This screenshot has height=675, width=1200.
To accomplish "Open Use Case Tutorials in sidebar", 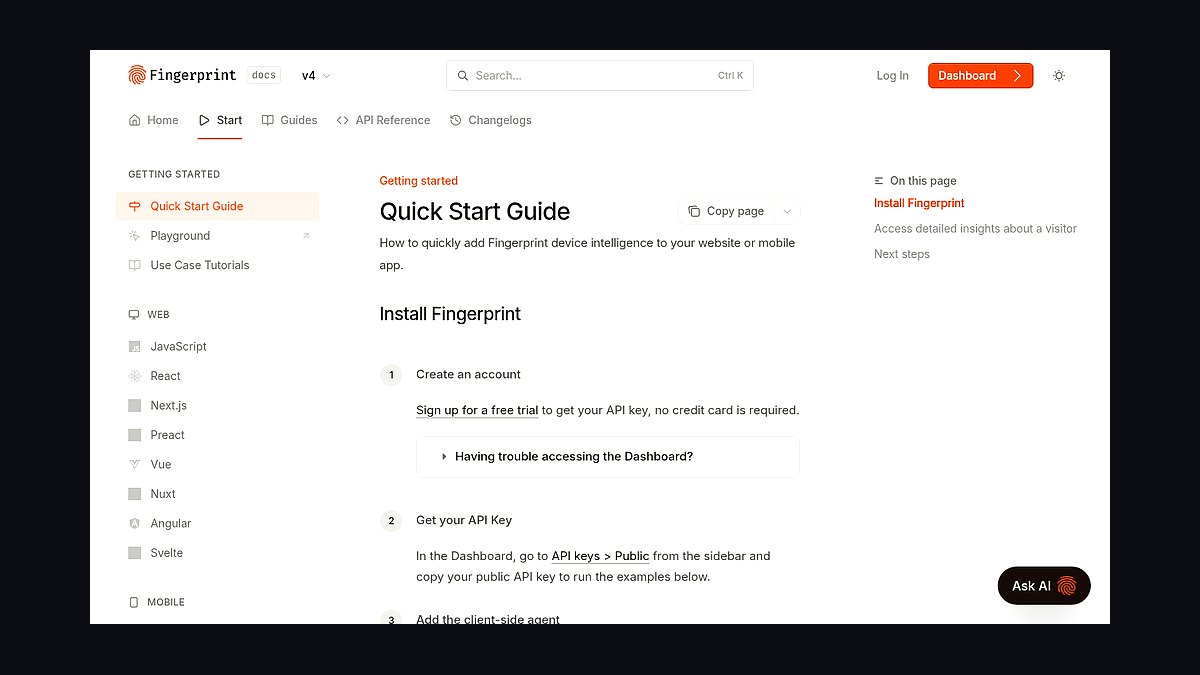I will [218, 265].
